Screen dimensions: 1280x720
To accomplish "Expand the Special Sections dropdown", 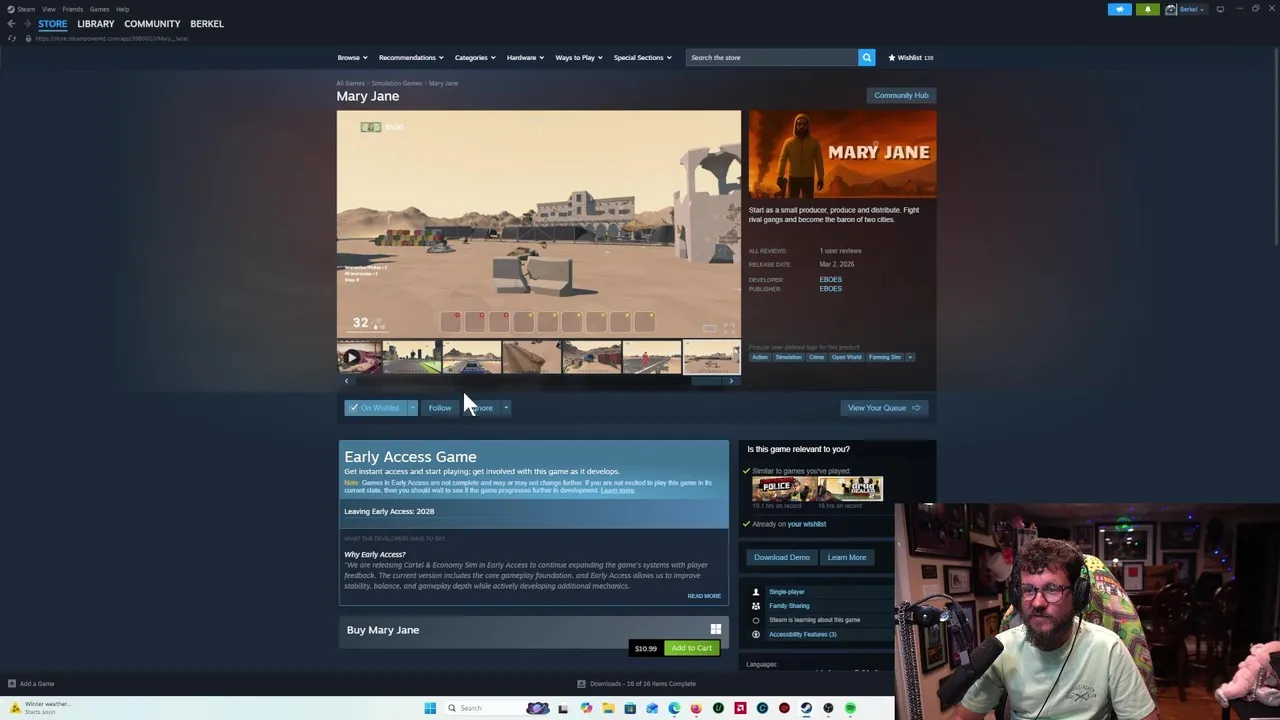I will [642, 58].
